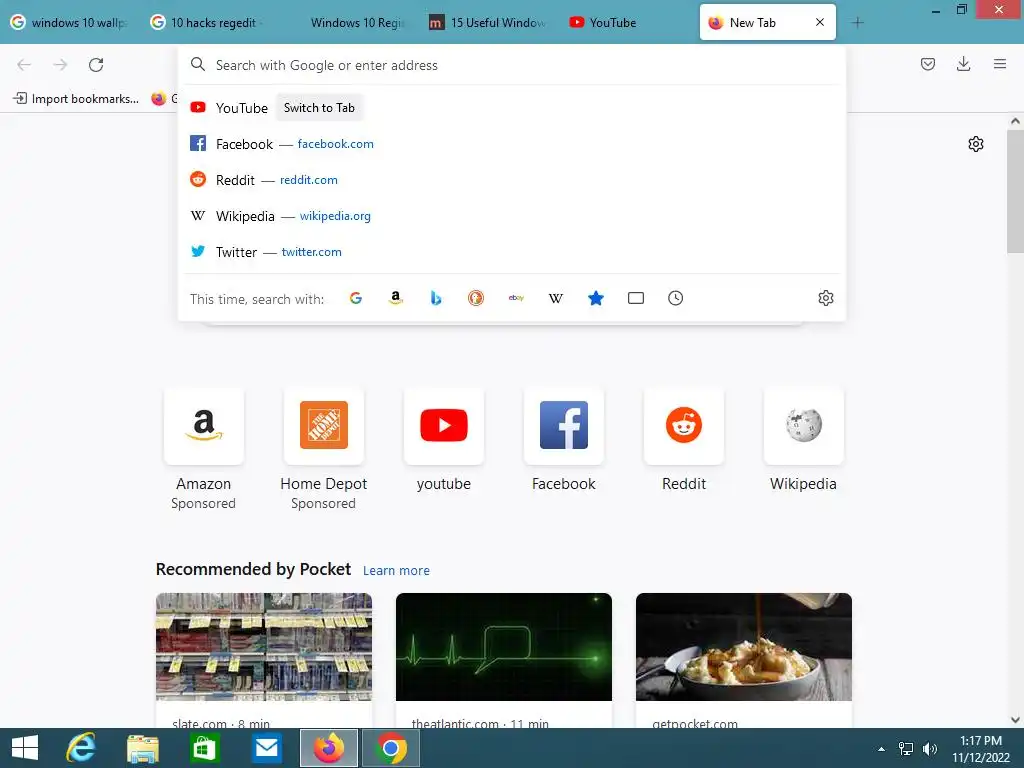Switch to the 'windows 10 wallp' tab

[69, 22]
